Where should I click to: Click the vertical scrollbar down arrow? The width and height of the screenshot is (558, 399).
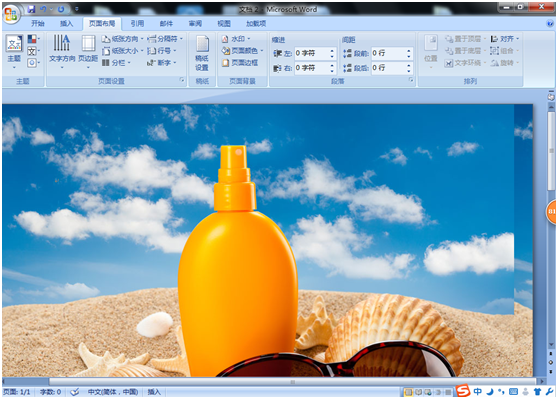pyautogui.click(x=551, y=345)
